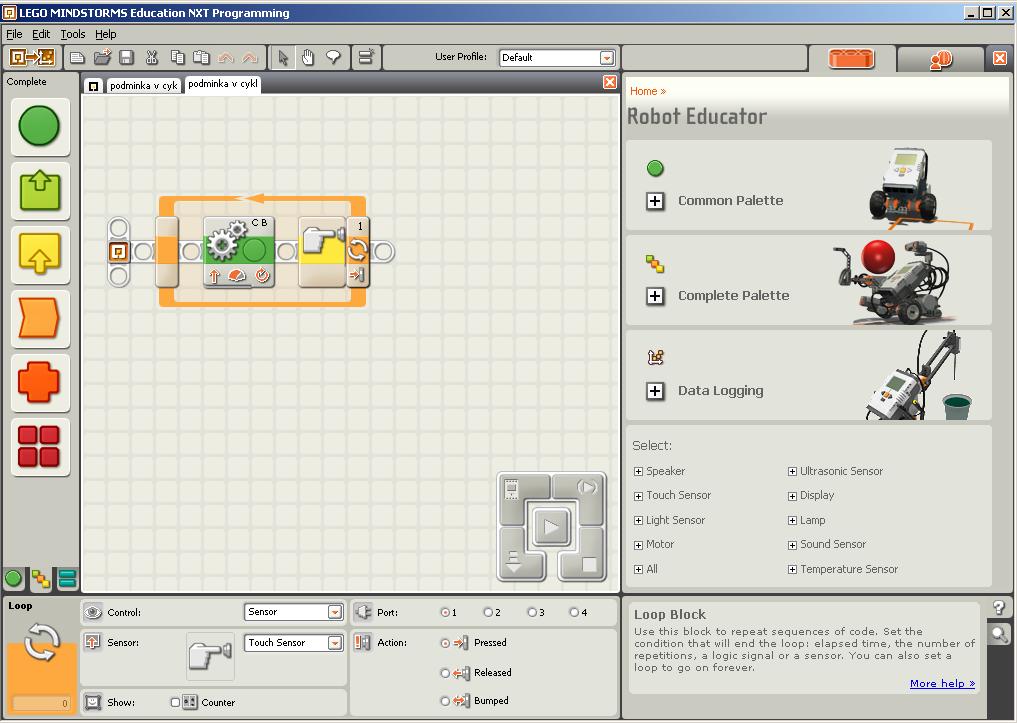Open the NXT window from the controller
Viewport: 1017px width, 723px height.
514,489
